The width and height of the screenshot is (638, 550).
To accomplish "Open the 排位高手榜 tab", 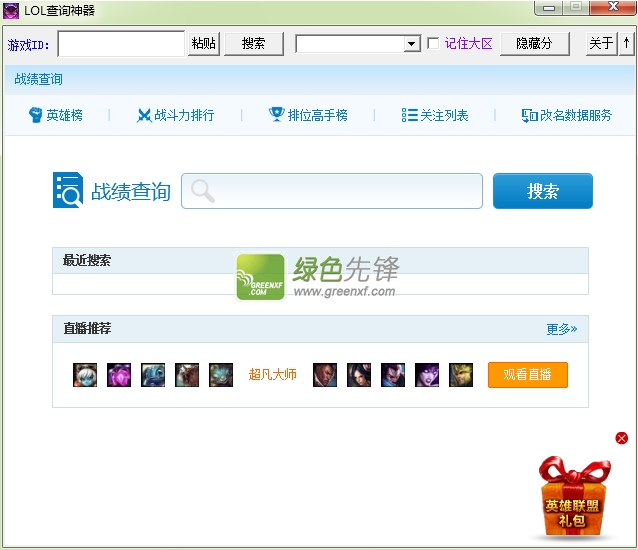I will pyautogui.click(x=308, y=115).
